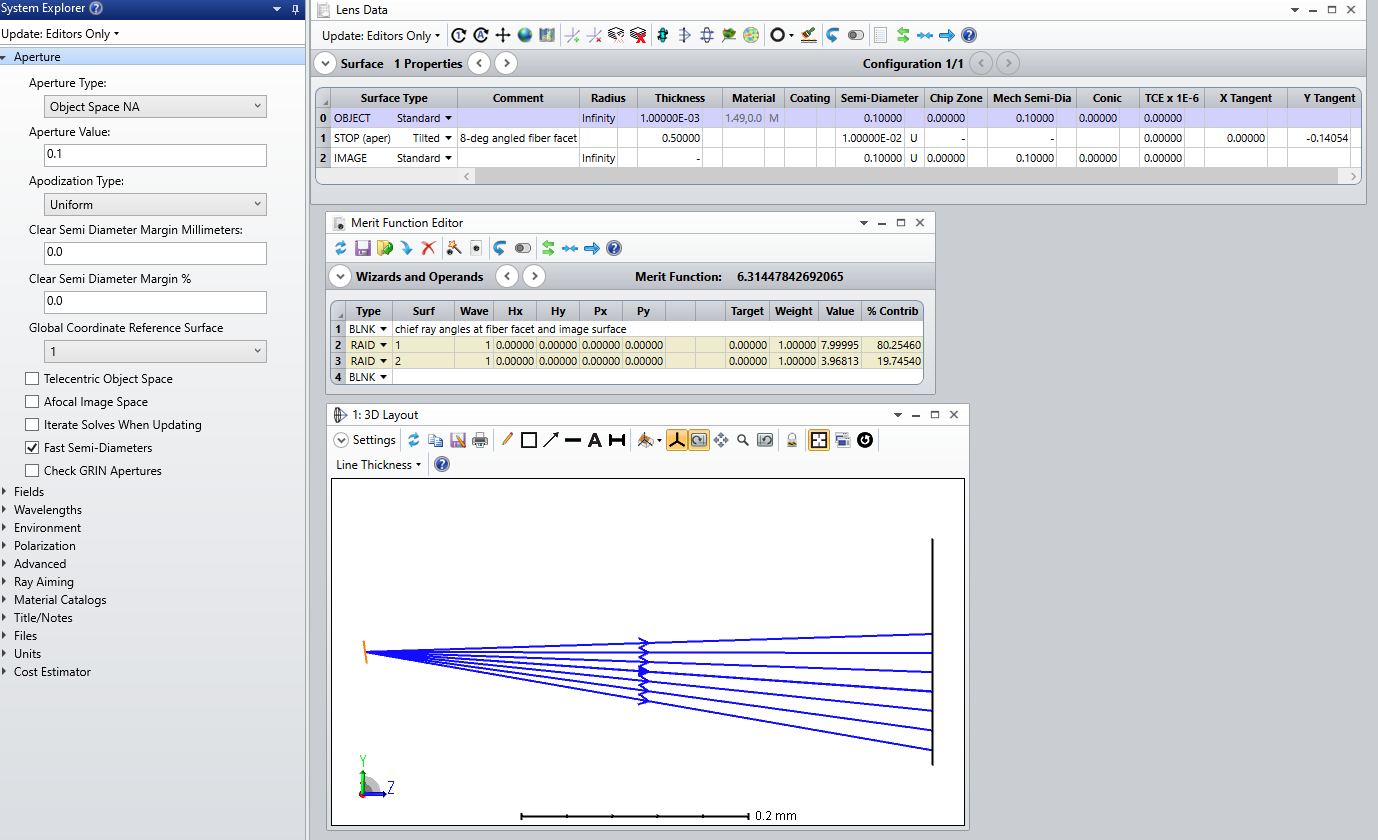The height and width of the screenshot is (840, 1378).
Task: Copy the 3D Layout with the copy icon
Action: pos(436,440)
